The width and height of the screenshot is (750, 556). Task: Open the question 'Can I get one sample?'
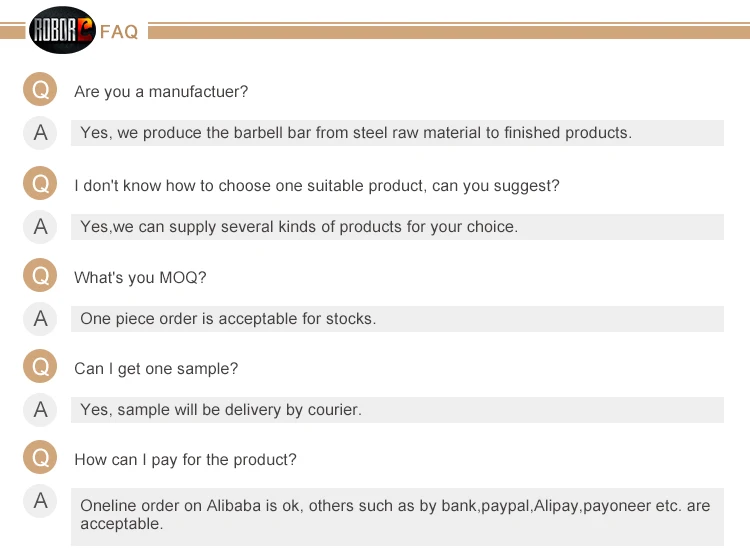pos(156,369)
